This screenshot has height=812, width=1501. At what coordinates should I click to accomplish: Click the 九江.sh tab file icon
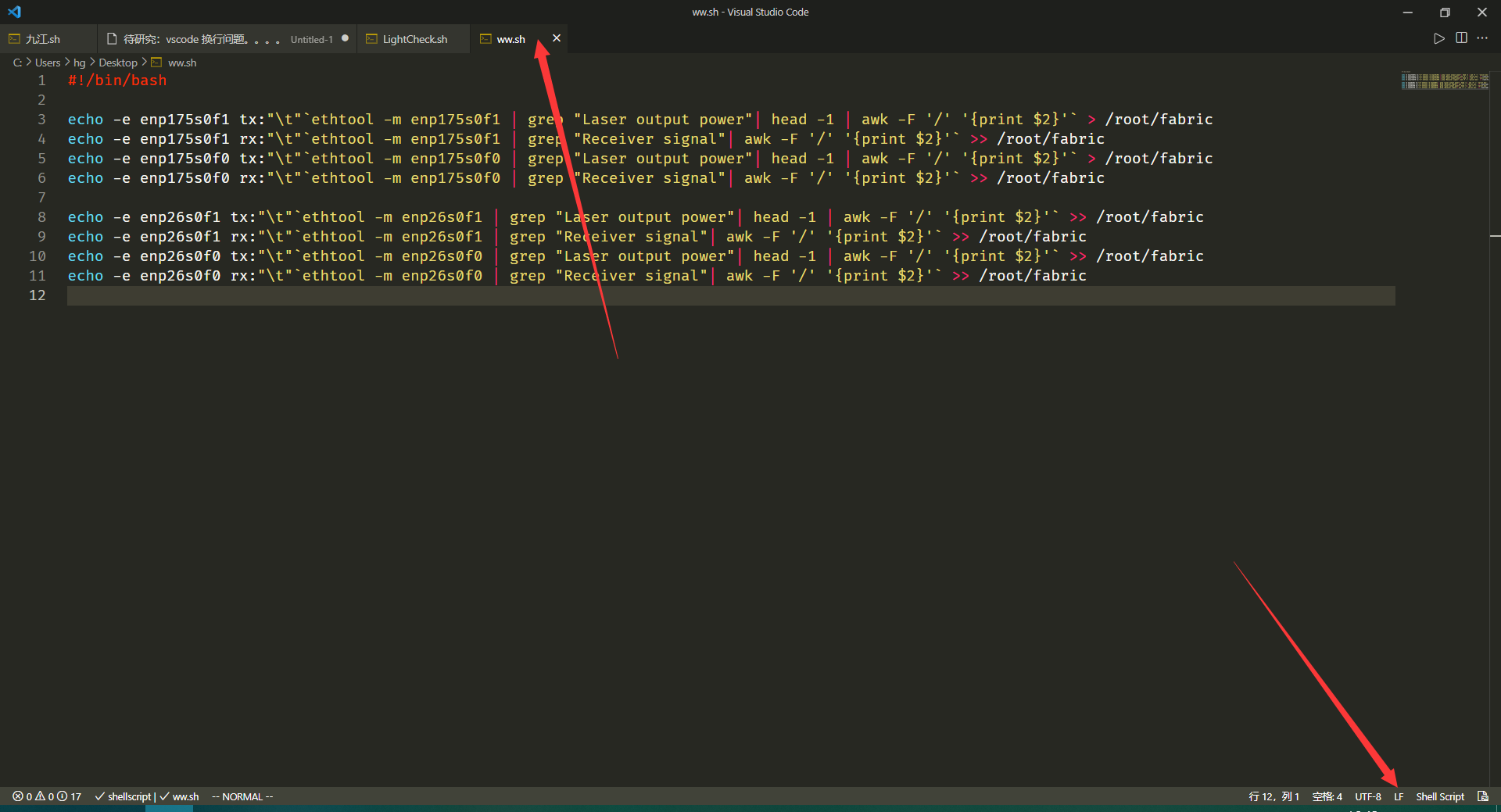pos(14,39)
